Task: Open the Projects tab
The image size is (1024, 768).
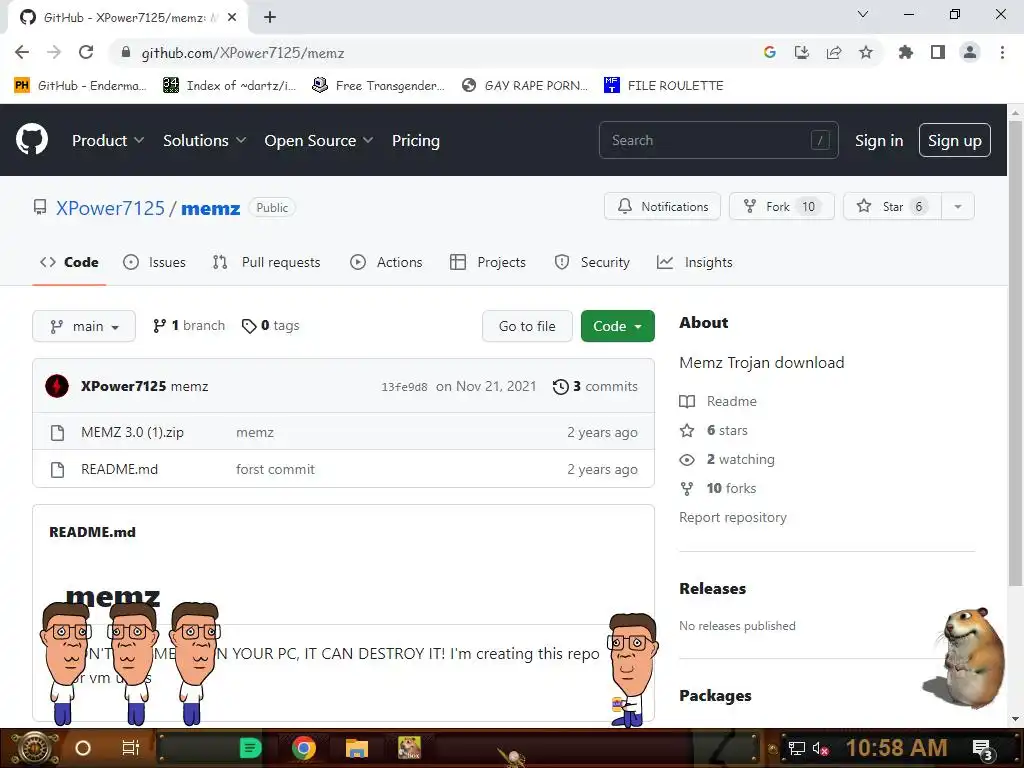Action: coord(488,262)
